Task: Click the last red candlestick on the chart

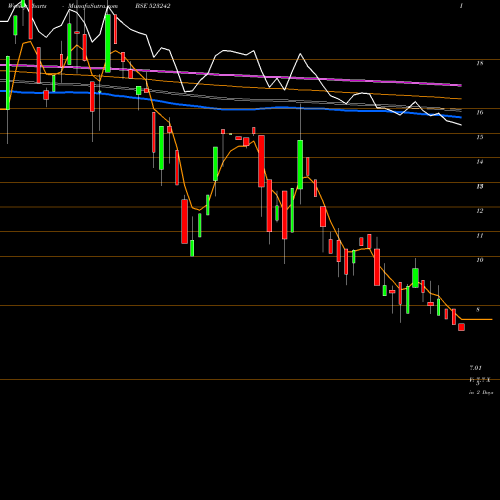Action: [461, 327]
